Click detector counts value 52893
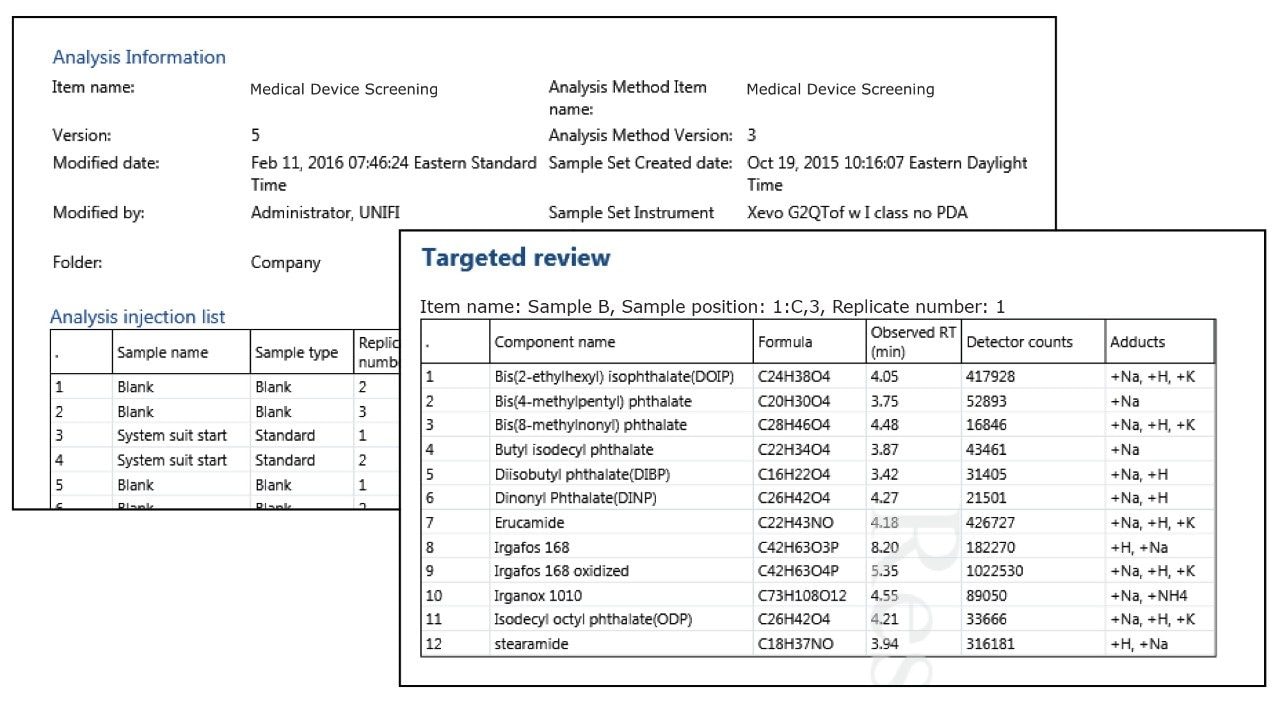1280x703 pixels. click(x=987, y=401)
